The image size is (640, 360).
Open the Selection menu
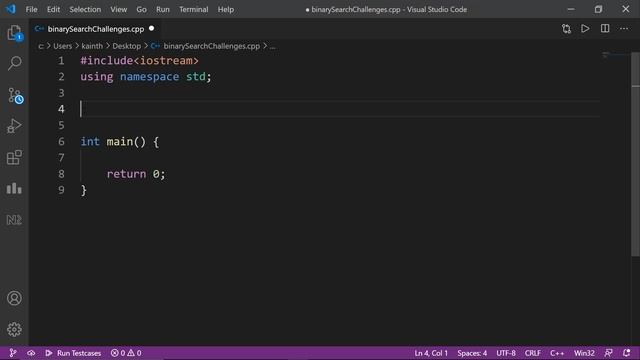pos(85,9)
